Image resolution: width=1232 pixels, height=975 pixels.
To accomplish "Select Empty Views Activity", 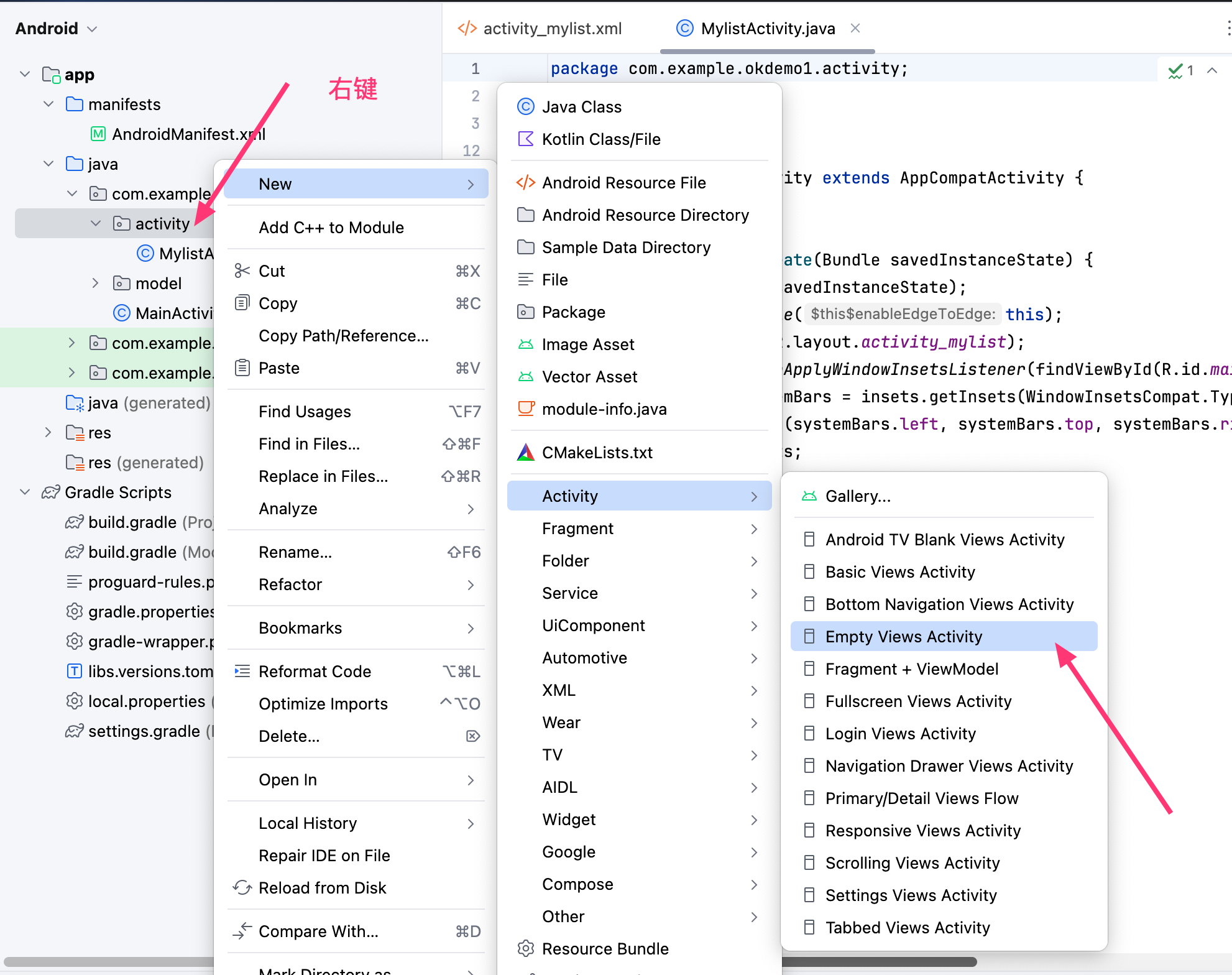I will (904, 637).
